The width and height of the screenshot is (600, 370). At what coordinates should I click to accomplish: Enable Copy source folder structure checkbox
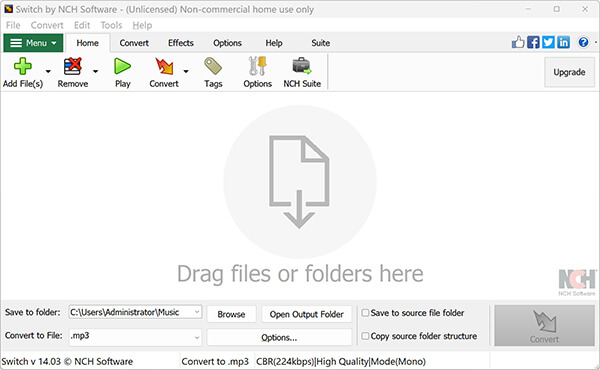pyautogui.click(x=365, y=336)
